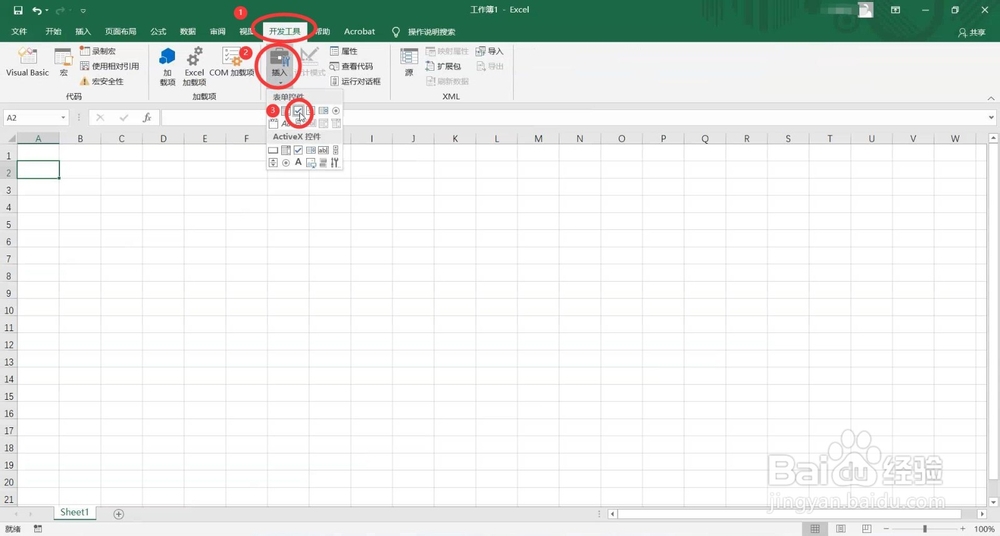Image resolution: width=1000 pixels, height=536 pixels.
Task: Select ActiveX option button control
Action: click(x=286, y=163)
